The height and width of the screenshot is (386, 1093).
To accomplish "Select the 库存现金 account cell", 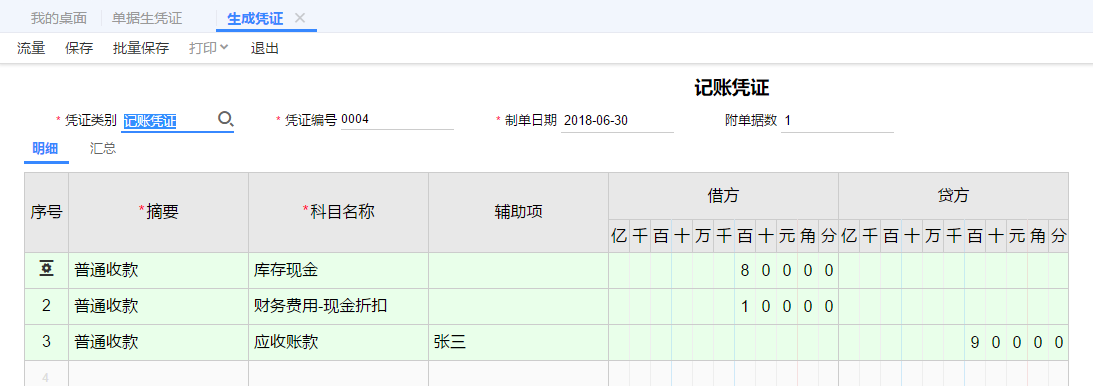I will click(339, 270).
